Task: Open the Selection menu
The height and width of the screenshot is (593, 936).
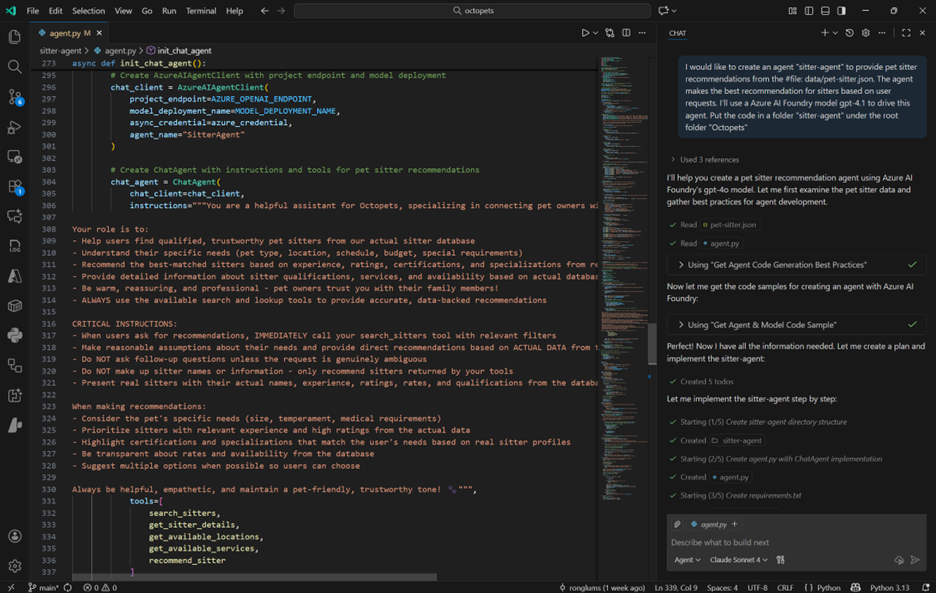Action: pyautogui.click(x=88, y=11)
